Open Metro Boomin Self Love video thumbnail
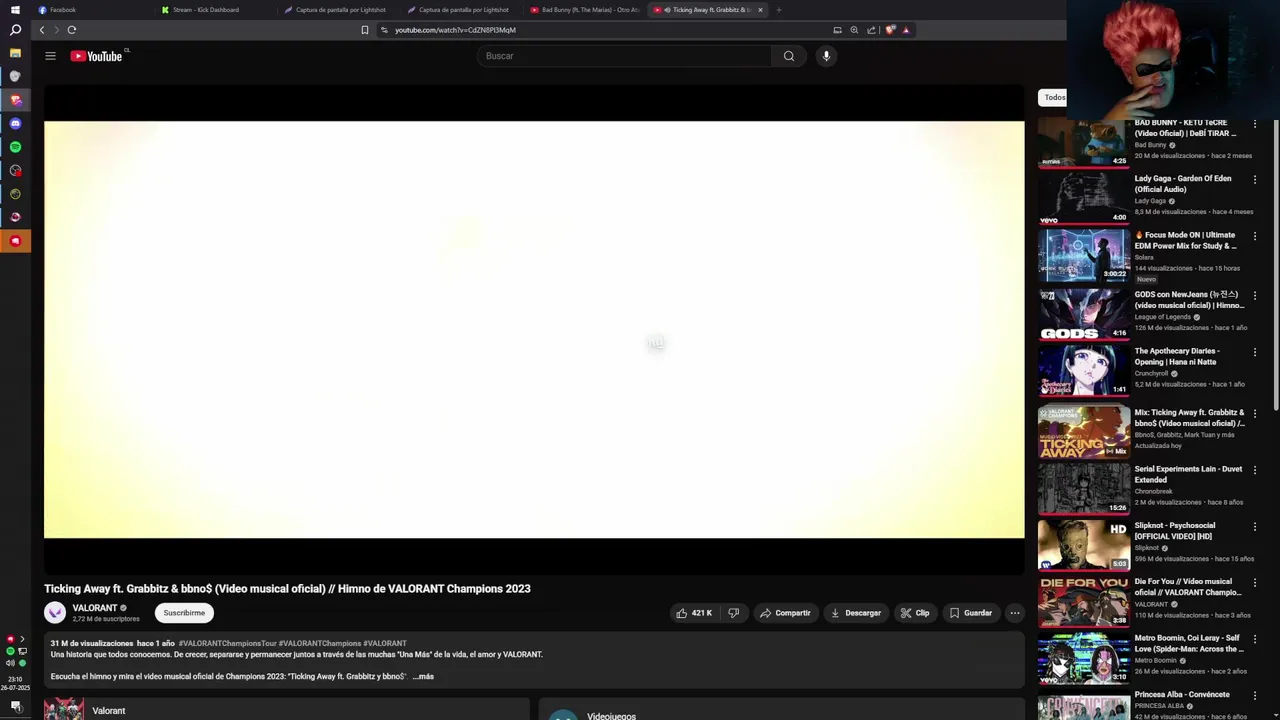Image resolution: width=1280 pixels, height=720 pixels. click(1083, 658)
